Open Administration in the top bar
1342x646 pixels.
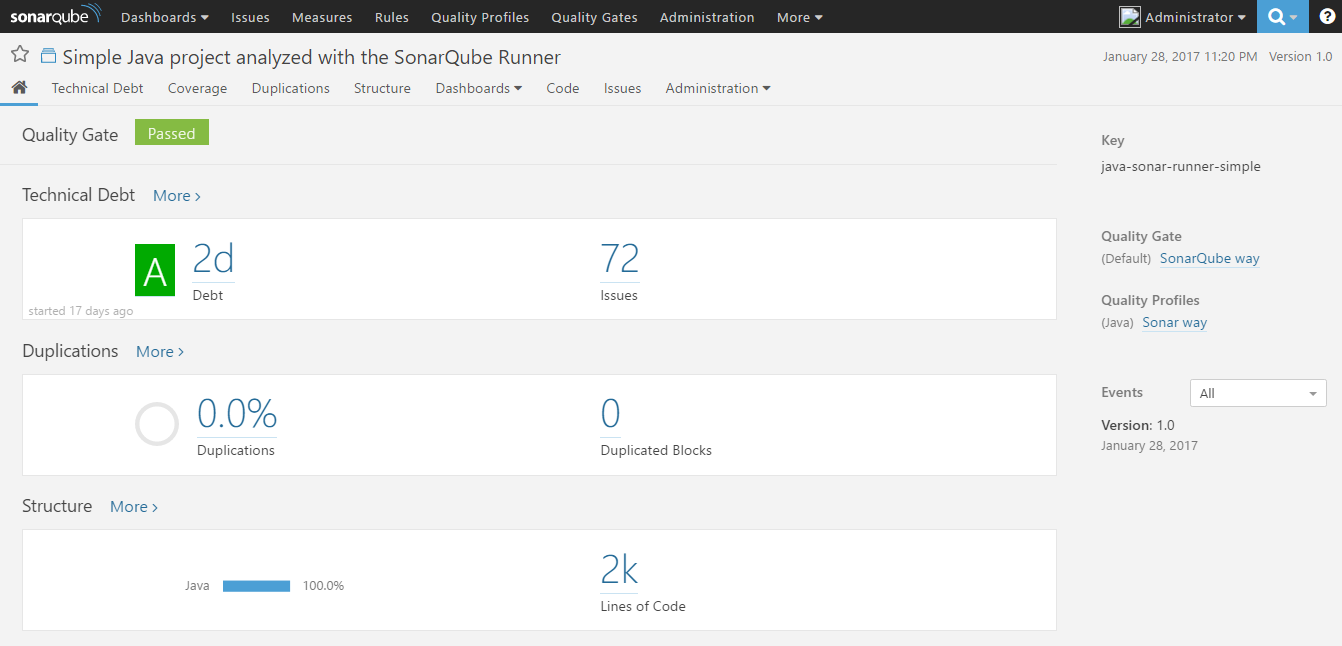pyautogui.click(x=707, y=17)
